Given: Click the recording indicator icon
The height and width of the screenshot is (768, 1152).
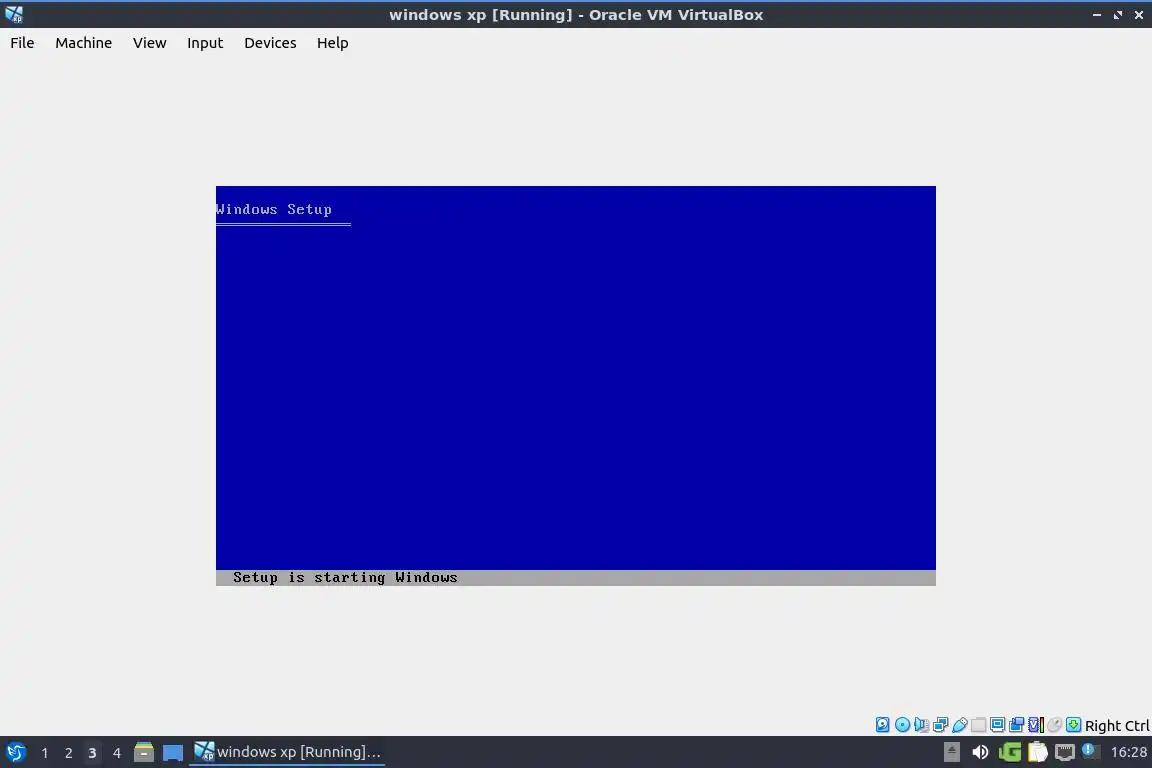Looking at the screenshot, I should (1017, 725).
